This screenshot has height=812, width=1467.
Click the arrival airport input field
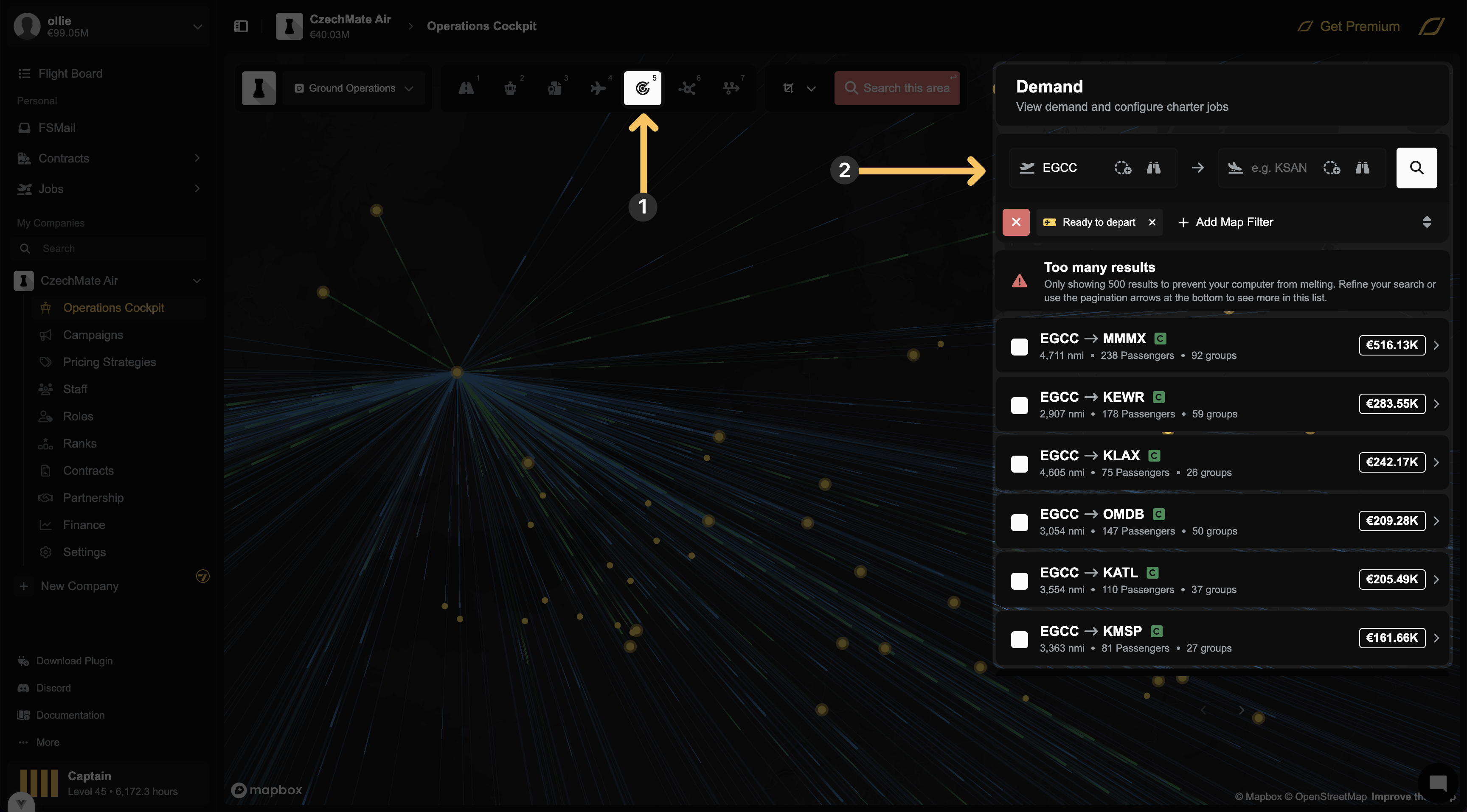(x=1278, y=168)
